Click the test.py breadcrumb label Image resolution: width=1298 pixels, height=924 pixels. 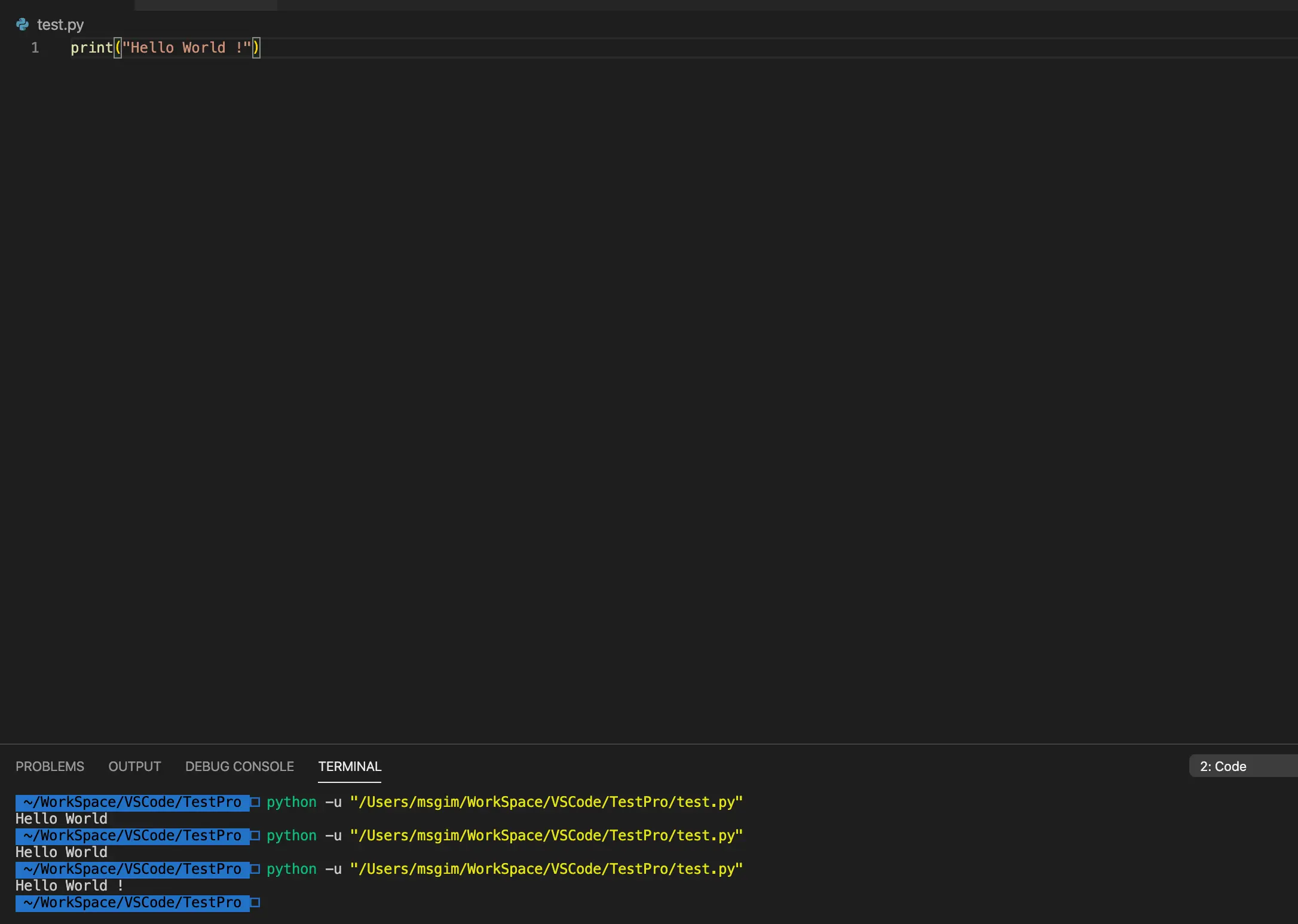point(60,25)
